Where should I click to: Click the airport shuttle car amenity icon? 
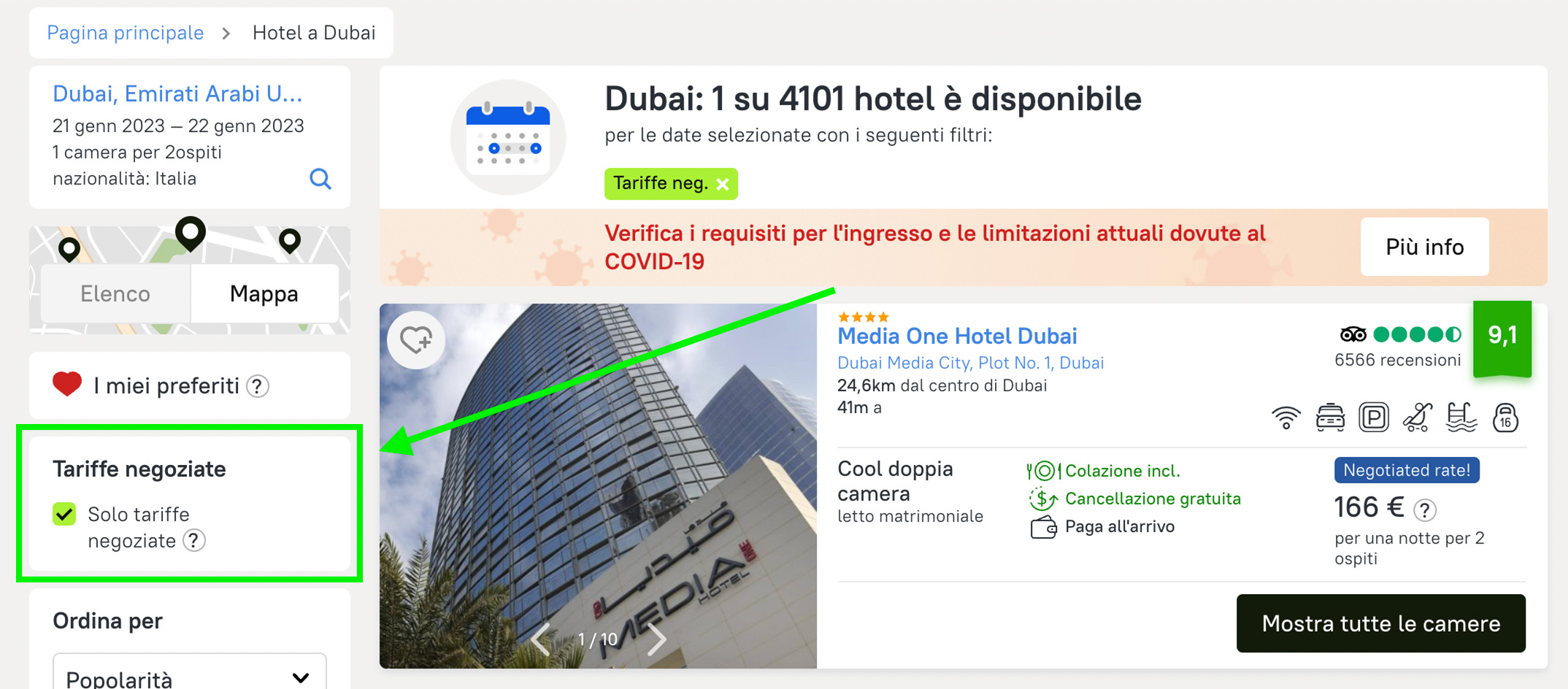1330,418
